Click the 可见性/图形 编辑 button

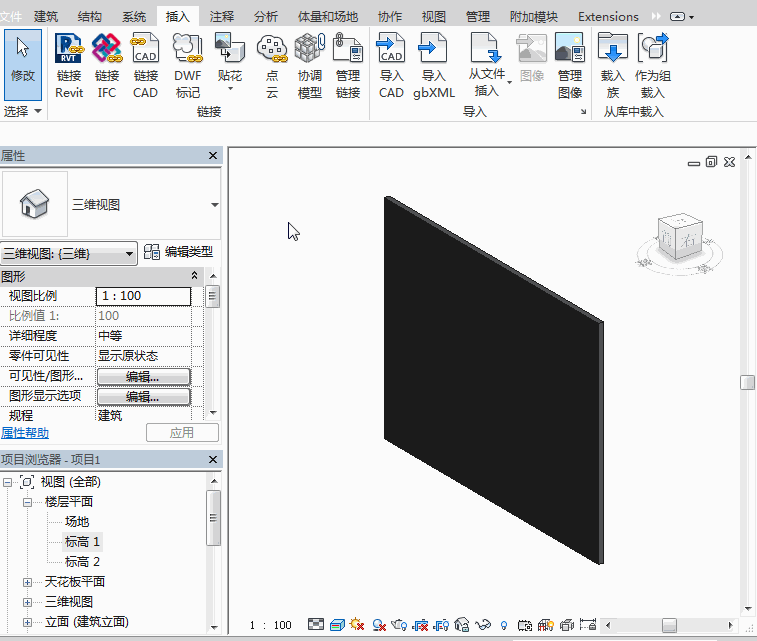(x=143, y=376)
